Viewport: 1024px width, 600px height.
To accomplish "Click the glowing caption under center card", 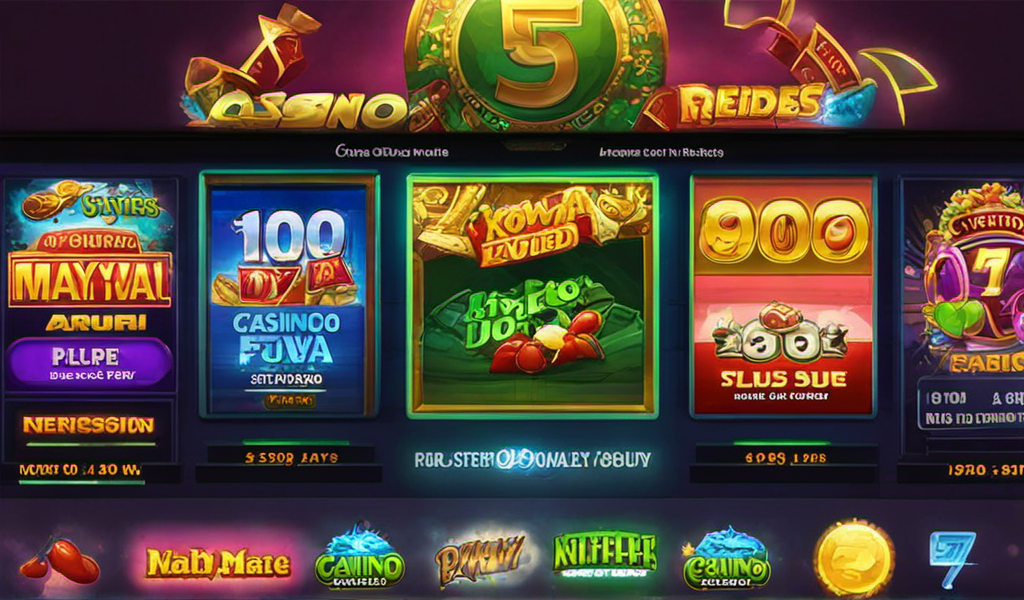I will [532, 460].
